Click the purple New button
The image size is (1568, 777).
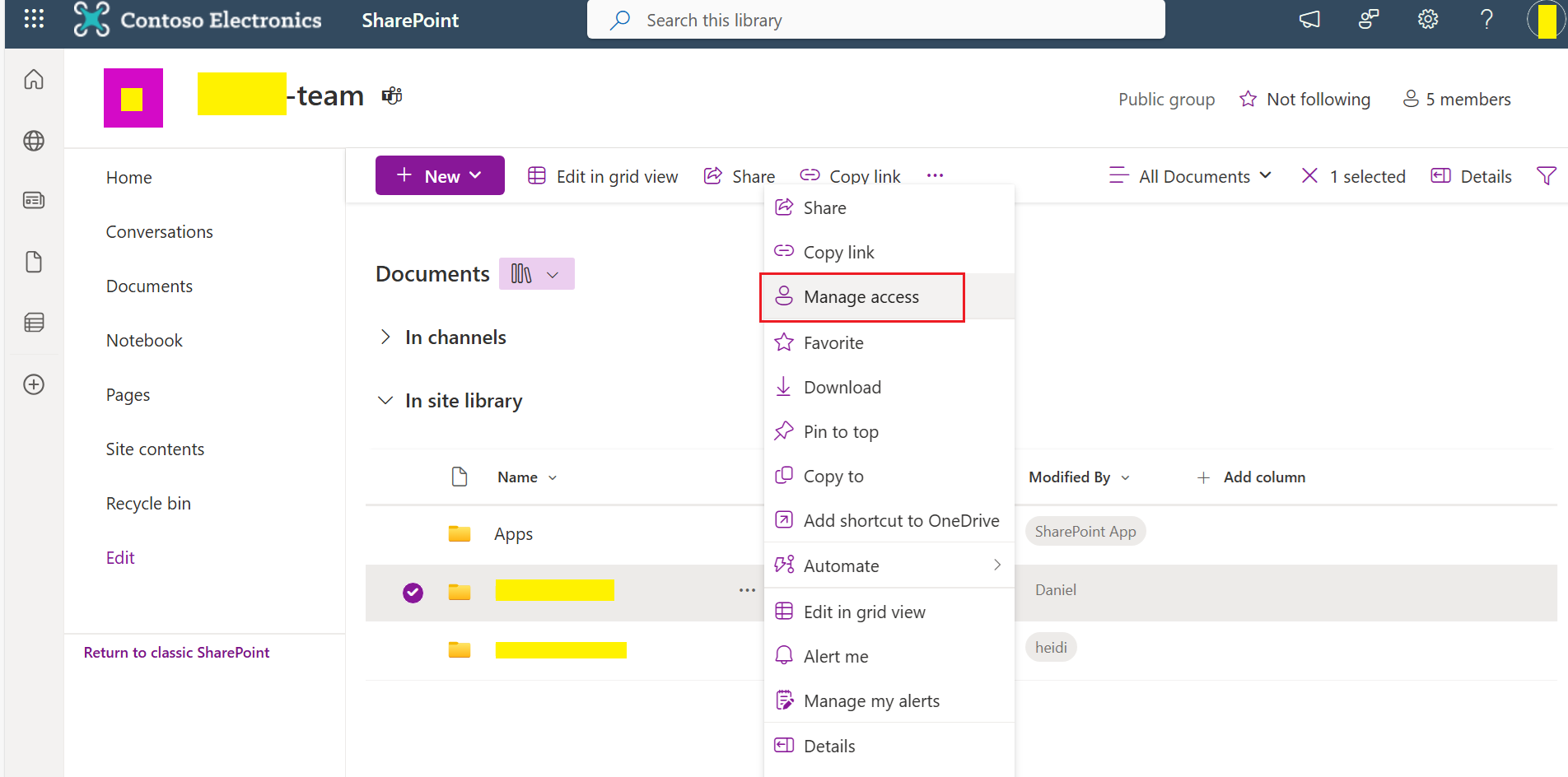tap(440, 175)
